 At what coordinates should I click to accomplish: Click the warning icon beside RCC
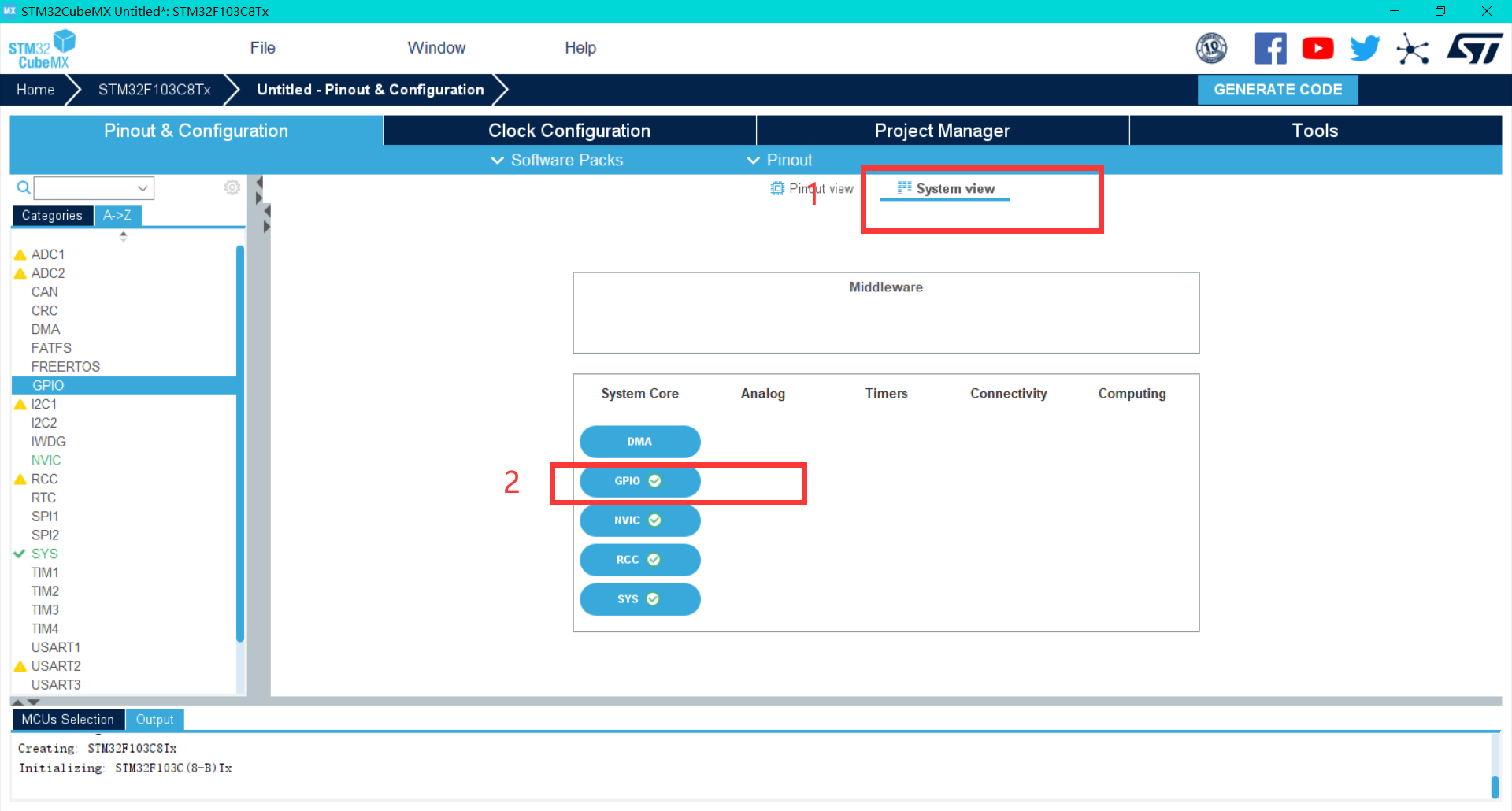tap(20, 479)
